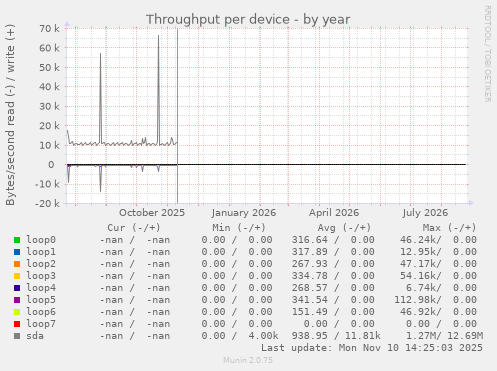Viewport: 497px width, 371px height.
Task: Click the red loop7 legend color swatch
Action: [17, 324]
